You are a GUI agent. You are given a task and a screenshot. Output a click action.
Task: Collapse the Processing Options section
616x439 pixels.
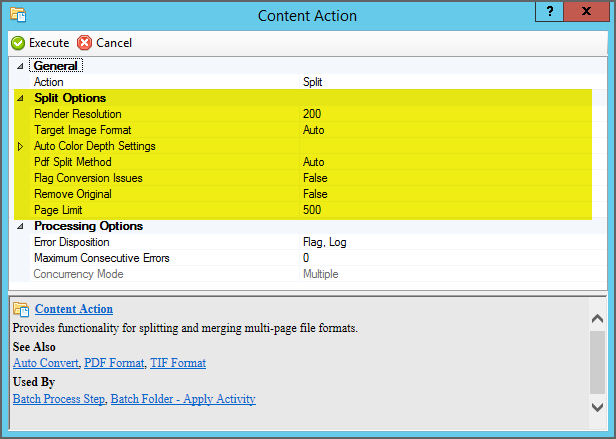pyautogui.click(x=20, y=226)
